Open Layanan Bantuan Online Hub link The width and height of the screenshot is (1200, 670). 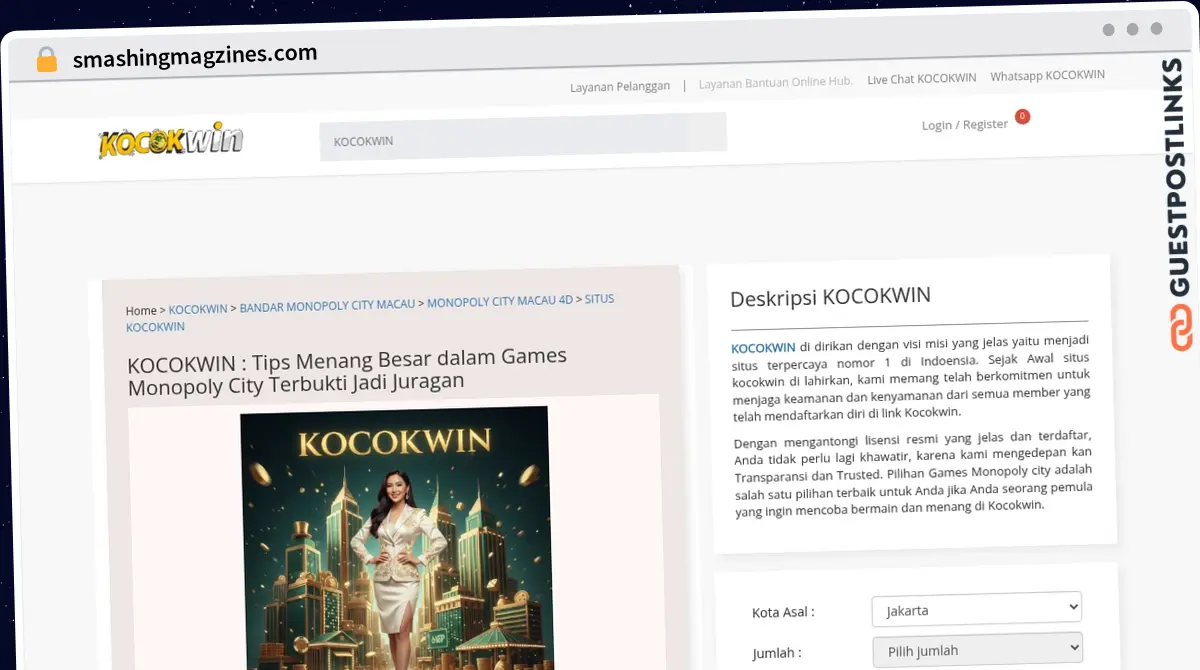pyautogui.click(x=776, y=82)
